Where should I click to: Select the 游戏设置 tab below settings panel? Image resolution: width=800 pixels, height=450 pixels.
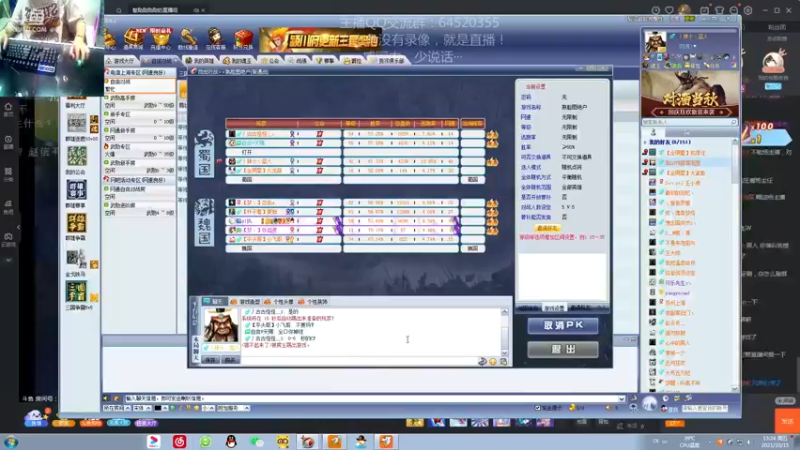click(x=554, y=308)
